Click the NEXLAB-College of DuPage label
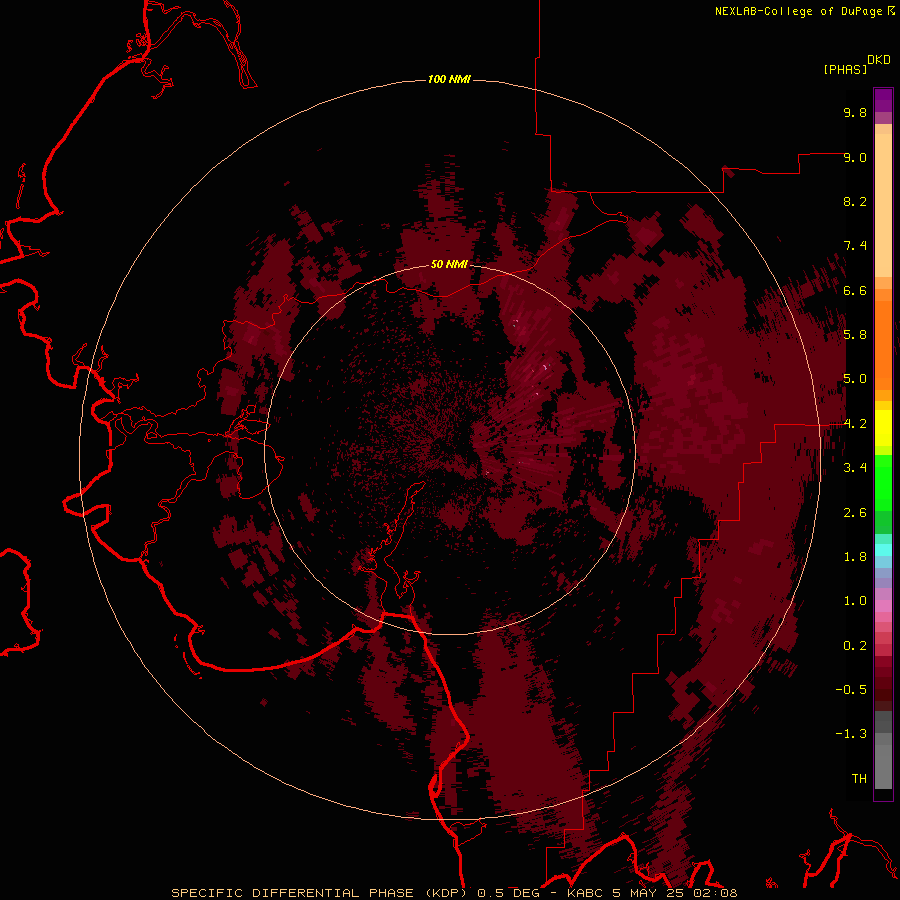This screenshot has width=900, height=900. click(x=798, y=11)
